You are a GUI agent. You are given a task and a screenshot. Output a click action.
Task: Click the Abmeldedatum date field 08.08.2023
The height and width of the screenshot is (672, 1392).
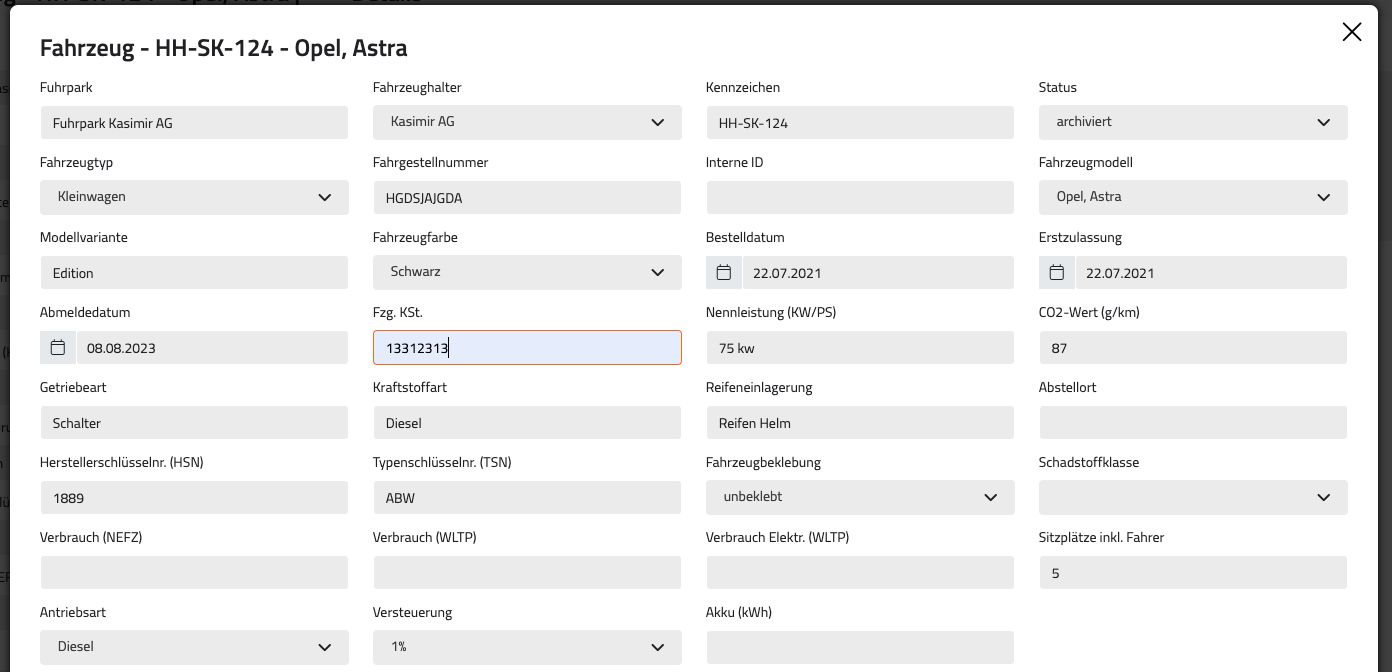[212, 348]
